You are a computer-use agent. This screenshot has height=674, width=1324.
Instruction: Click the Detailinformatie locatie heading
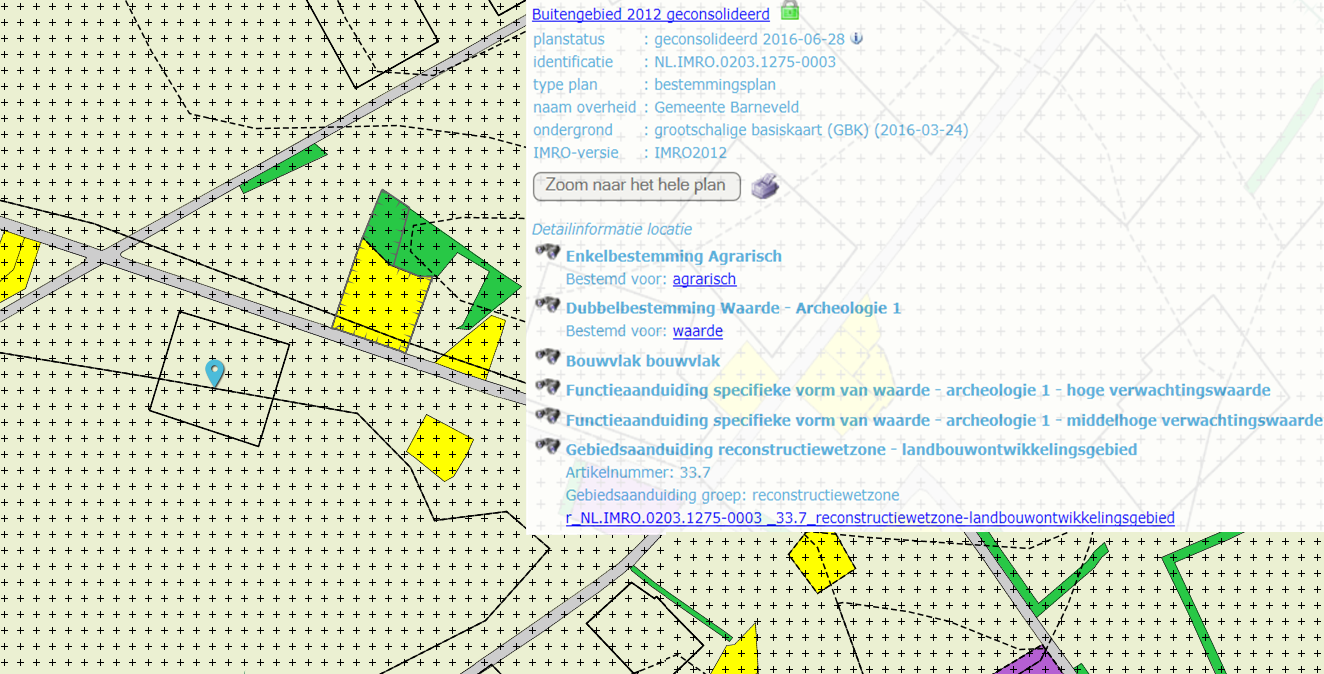coord(612,229)
